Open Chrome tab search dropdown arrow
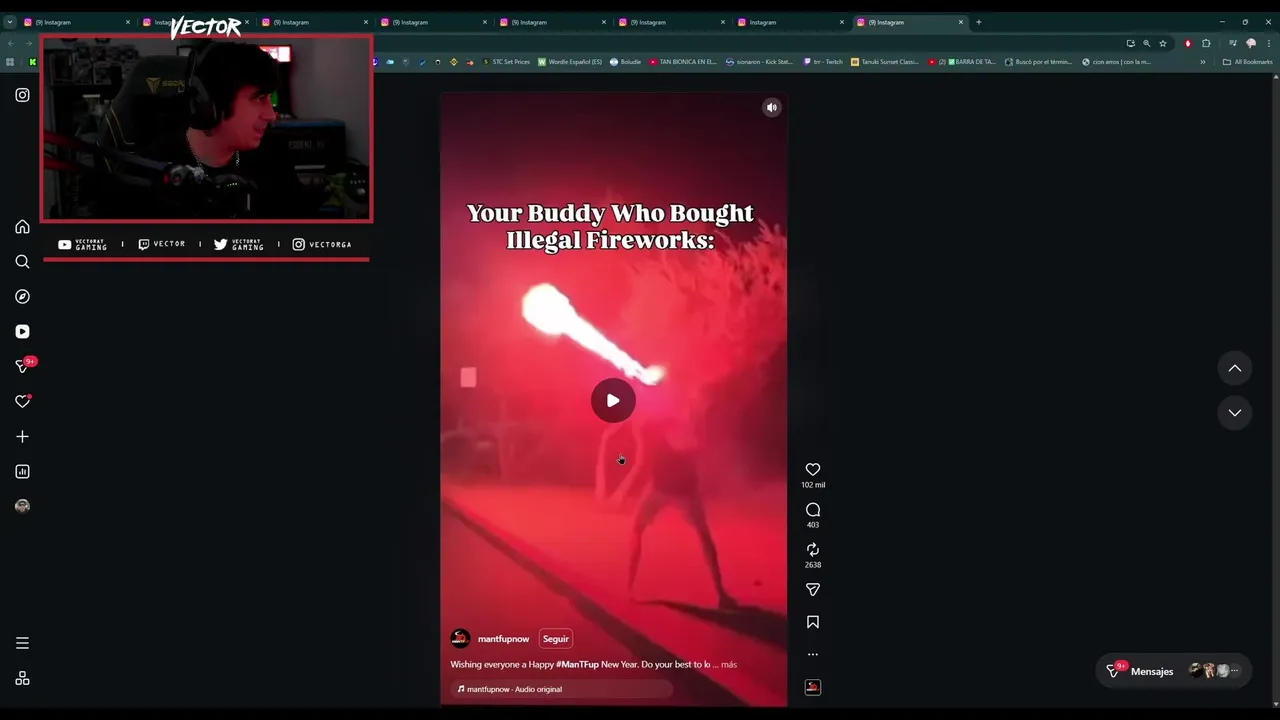Image resolution: width=1280 pixels, height=720 pixels. point(10,22)
